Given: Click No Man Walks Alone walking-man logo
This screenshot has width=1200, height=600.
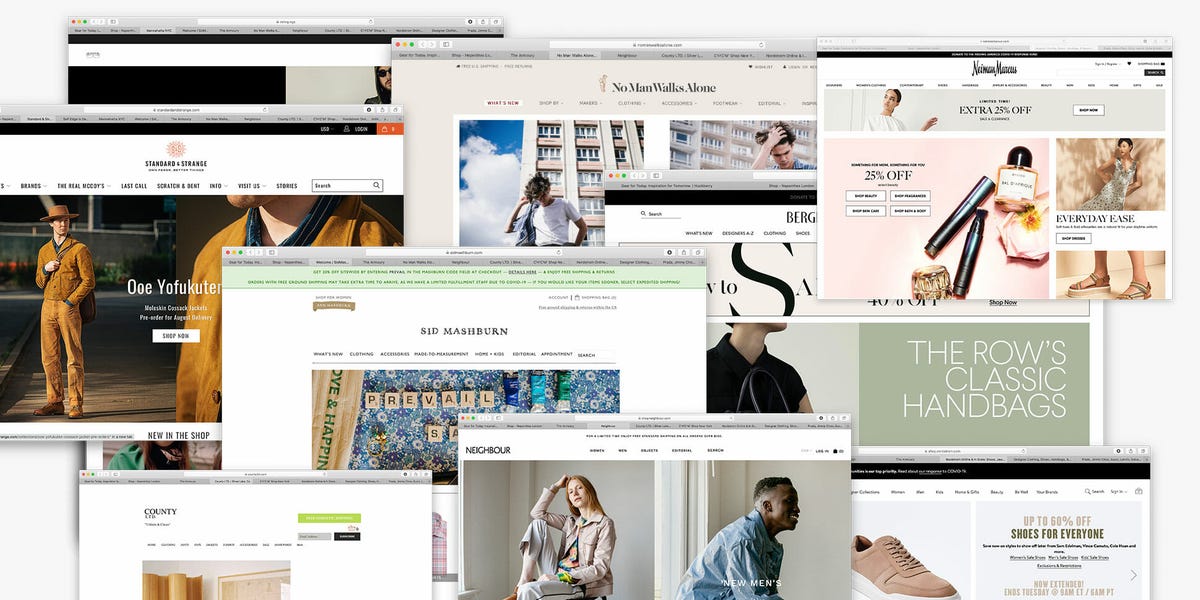Looking at the screenshot, I should 604,85.
